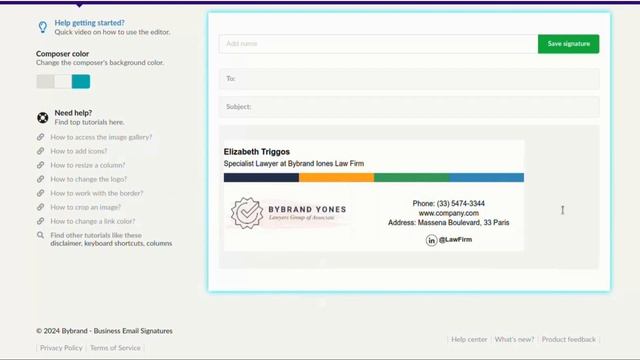640x360 pixels.
Task: Choose the gray composer color swatch
Action: [x=45, y=81]
